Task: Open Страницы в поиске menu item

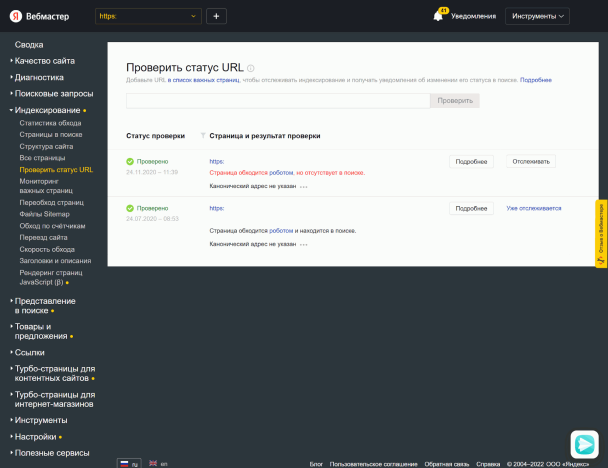Action: tap(51, 134)
